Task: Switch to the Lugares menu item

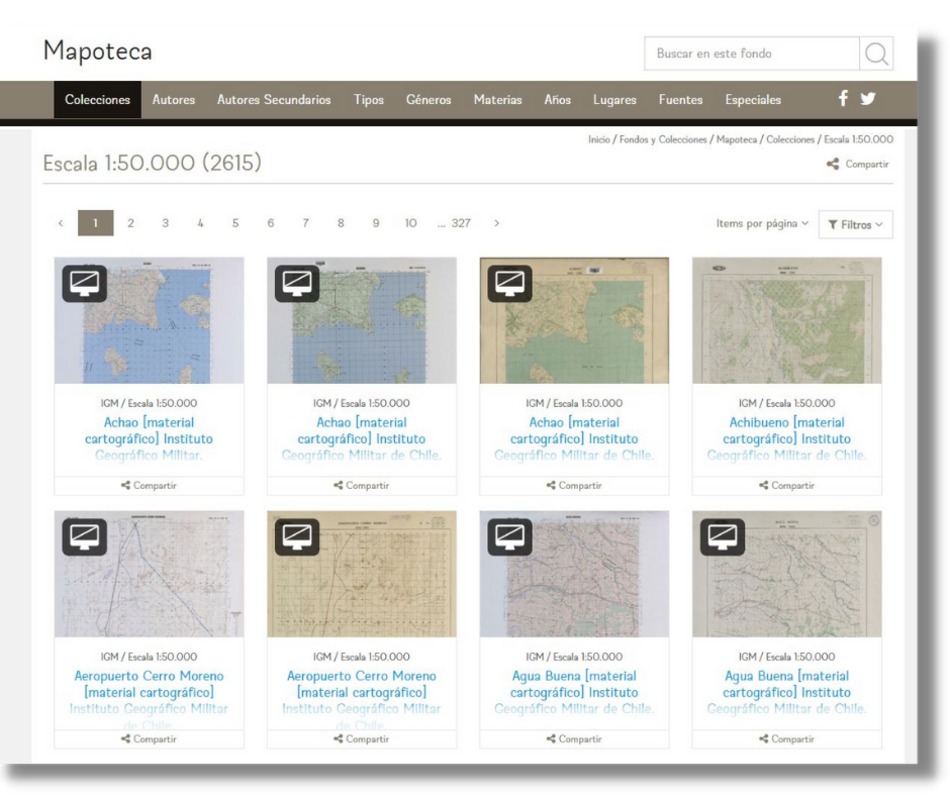Action: (614, 100)
